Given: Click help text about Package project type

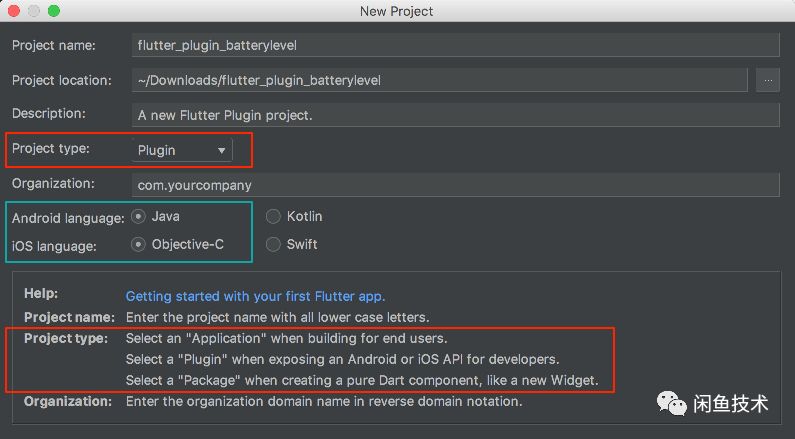Looking at the screenshot, I should tap(362, 380).
